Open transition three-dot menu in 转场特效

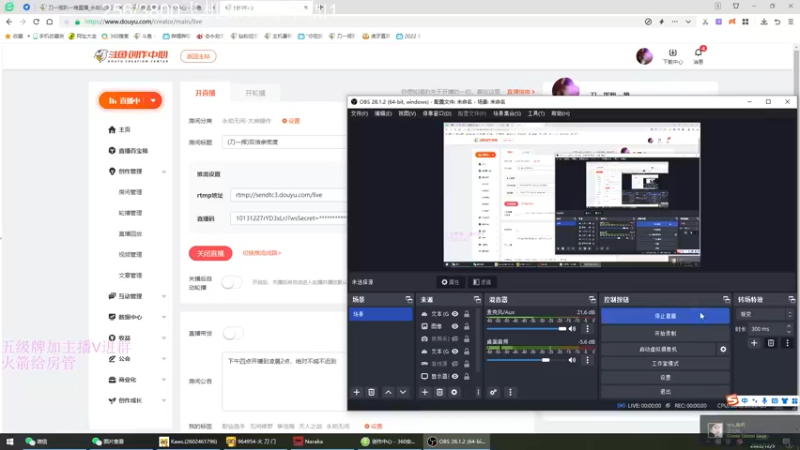point(787,343)
